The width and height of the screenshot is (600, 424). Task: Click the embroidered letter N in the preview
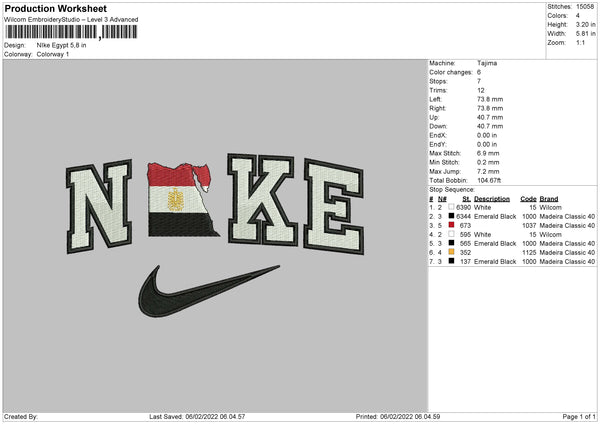[x=99, y=207]
